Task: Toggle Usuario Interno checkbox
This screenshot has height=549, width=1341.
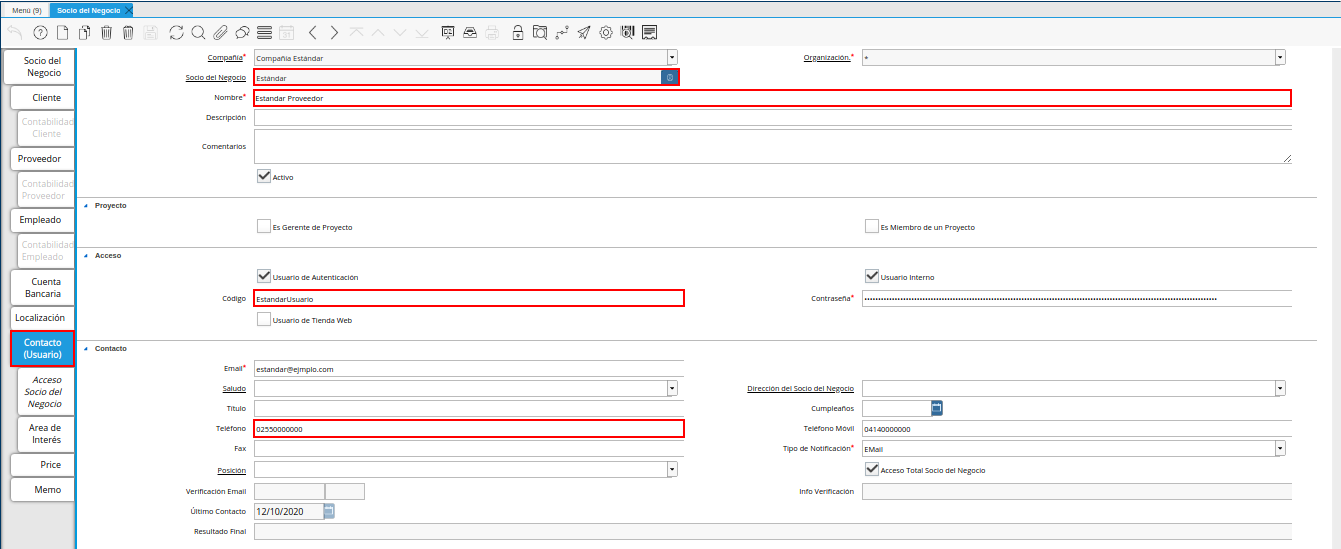Action: tap(872, 276)
